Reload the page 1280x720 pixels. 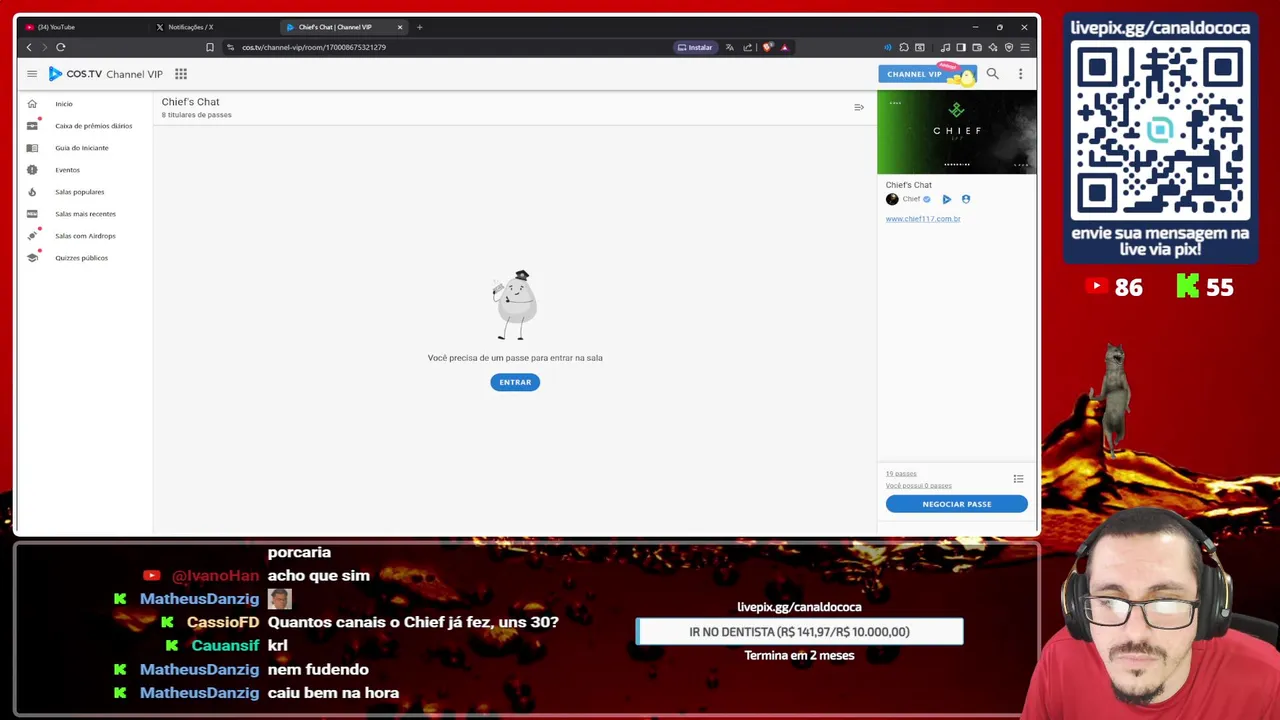point(61,47)
